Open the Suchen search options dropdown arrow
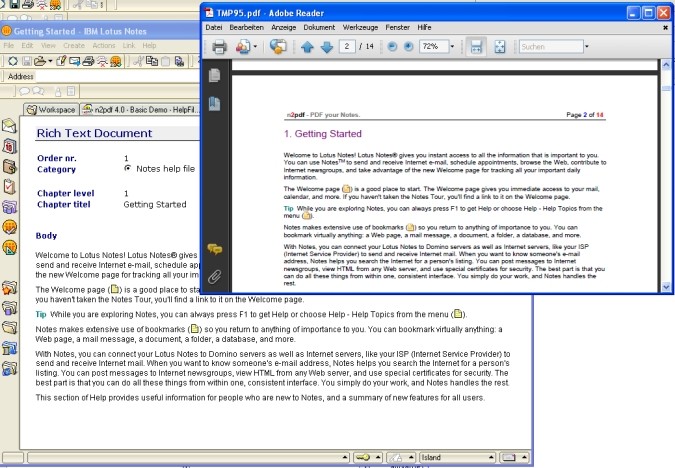Image resolution: width=675 pixels, height=468 pixels. tap(586, 46)
